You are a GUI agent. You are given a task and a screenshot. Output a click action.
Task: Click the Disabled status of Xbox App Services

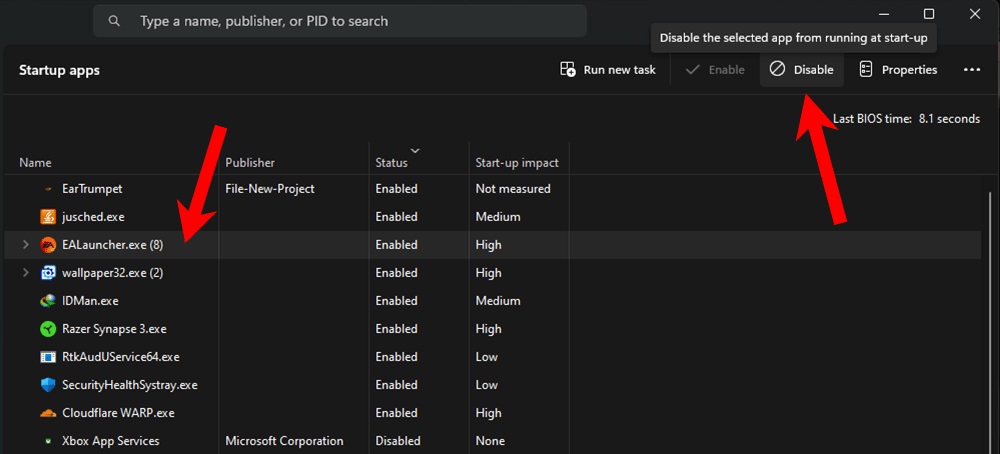pyautogui.click(x=398, y=441)
